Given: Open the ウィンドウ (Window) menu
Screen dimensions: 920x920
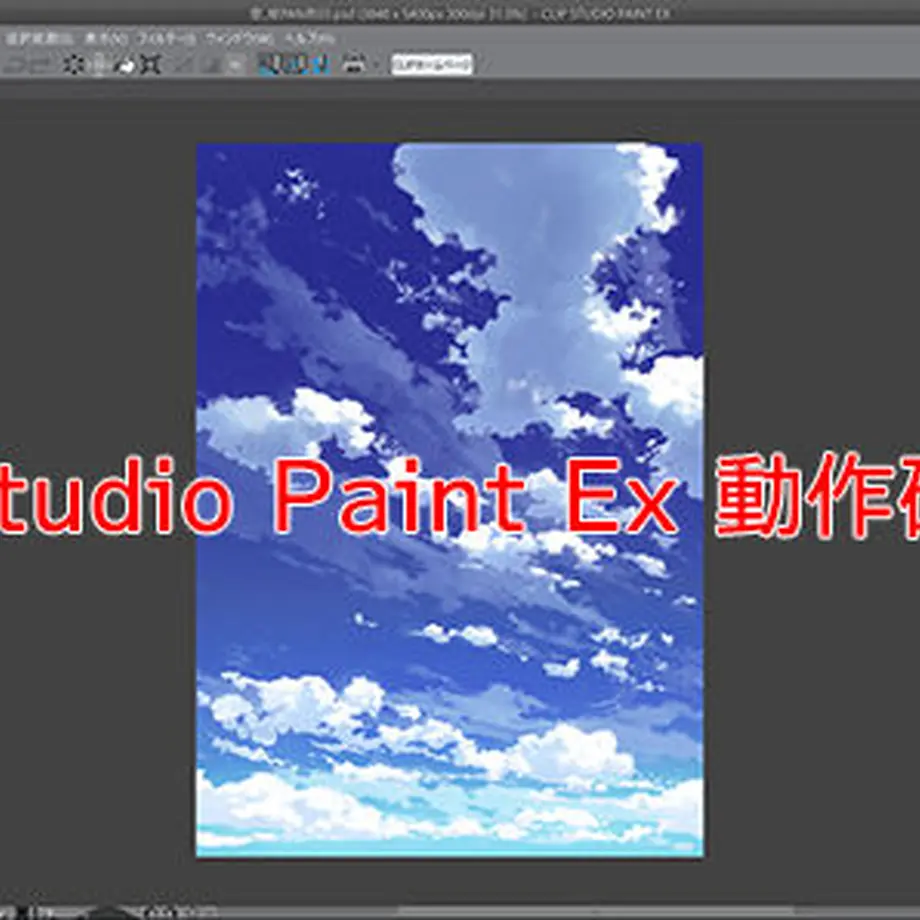Looking at the screenshot, I should click(239, 39).
